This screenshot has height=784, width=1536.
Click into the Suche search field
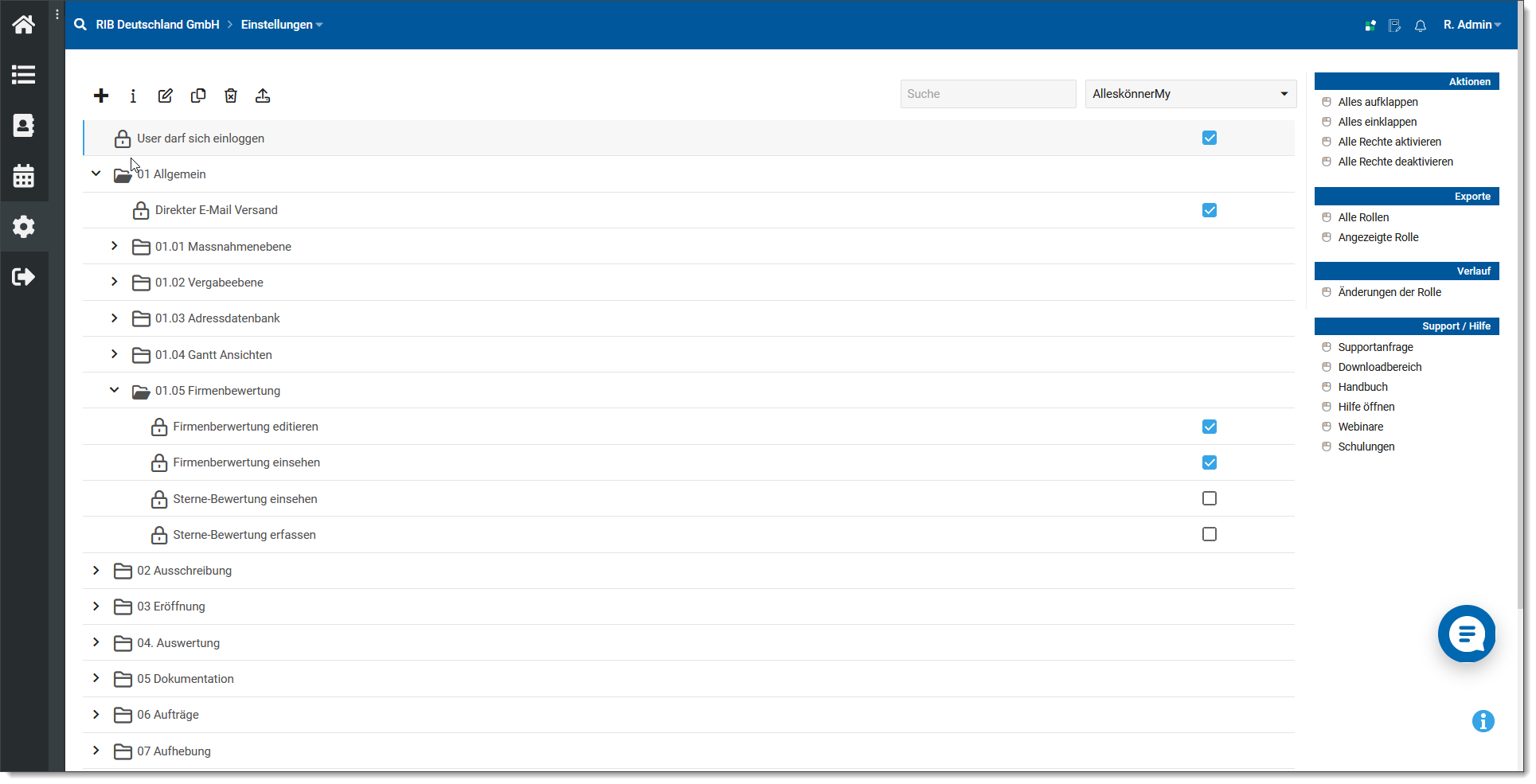click(x=987, y=94)
